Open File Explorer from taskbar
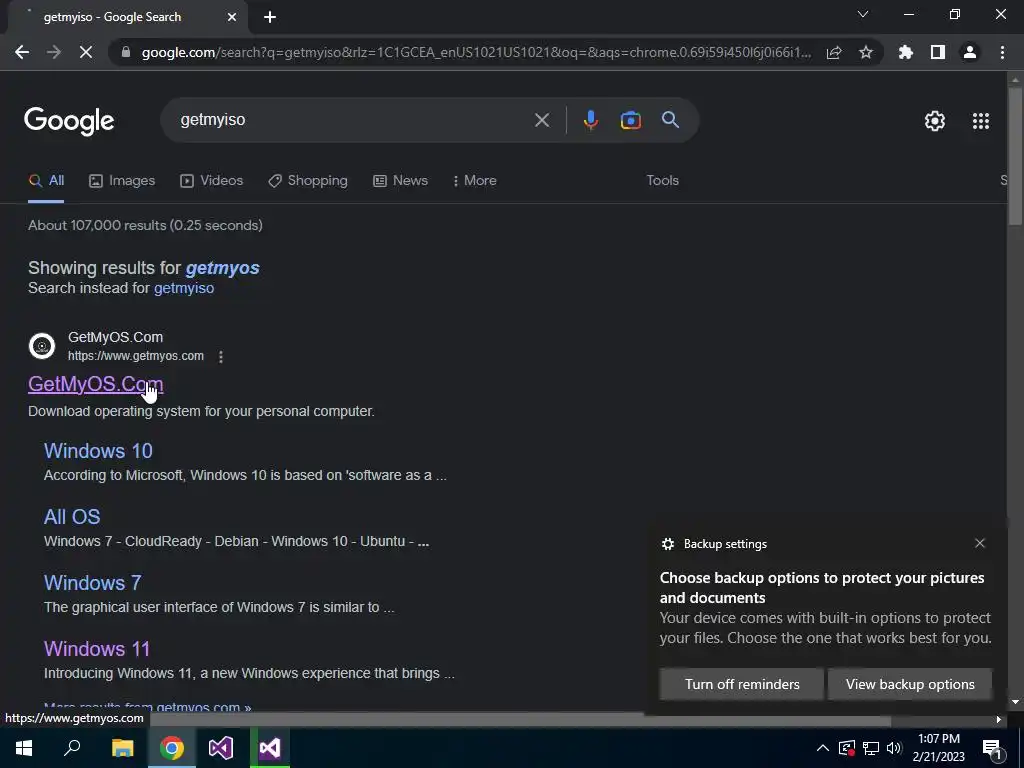Screen dimensions: 1024x768 [x=122, y=748]
